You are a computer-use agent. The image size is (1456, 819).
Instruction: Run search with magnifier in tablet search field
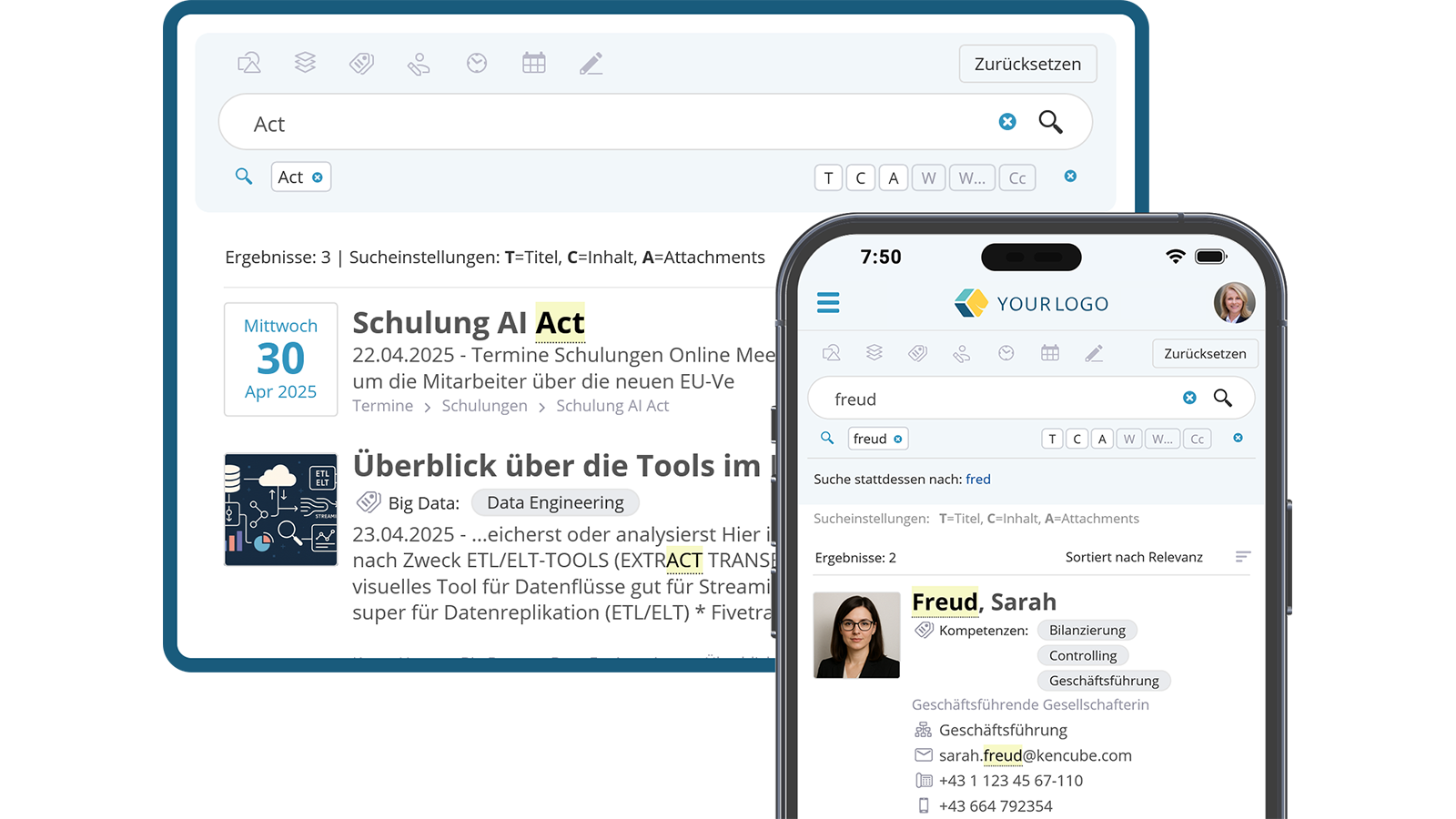(x=1051, y=122)
